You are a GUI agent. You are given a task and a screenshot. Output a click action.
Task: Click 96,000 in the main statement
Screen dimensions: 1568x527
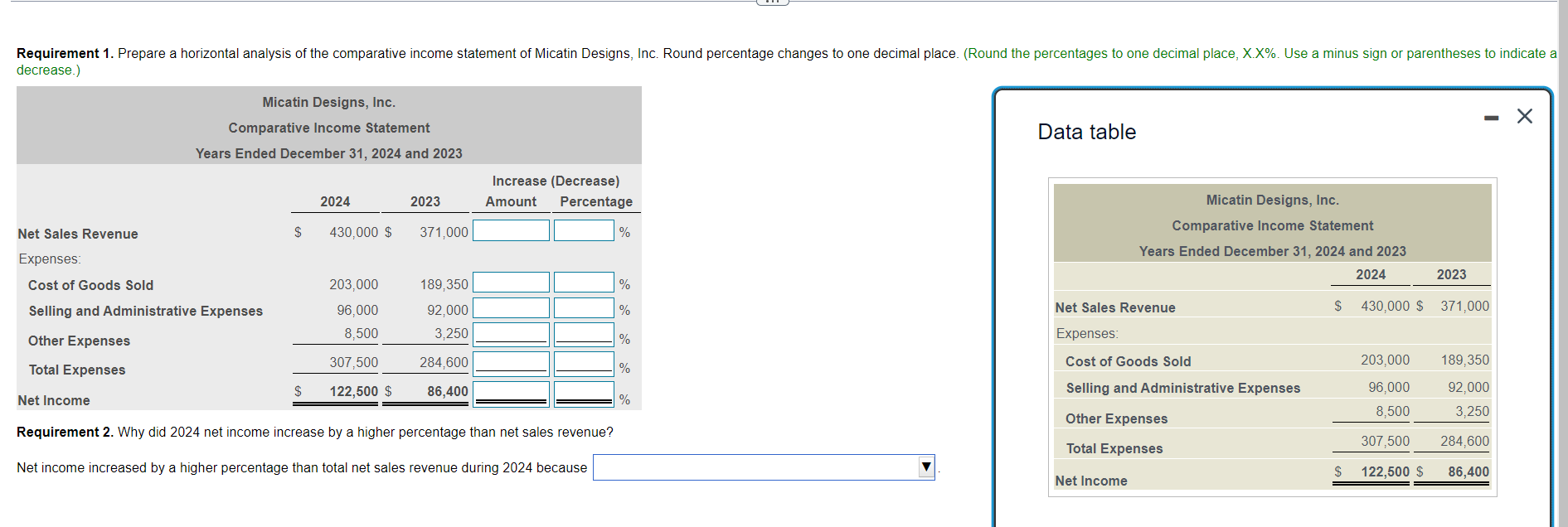[357, 310]
